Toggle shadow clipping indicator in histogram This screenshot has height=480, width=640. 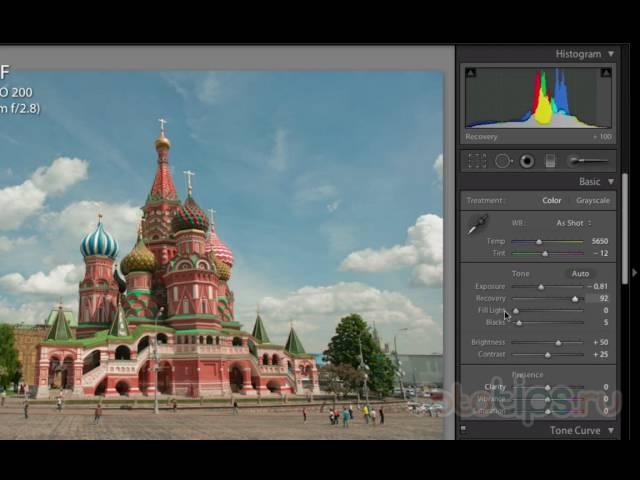[471, 73]
